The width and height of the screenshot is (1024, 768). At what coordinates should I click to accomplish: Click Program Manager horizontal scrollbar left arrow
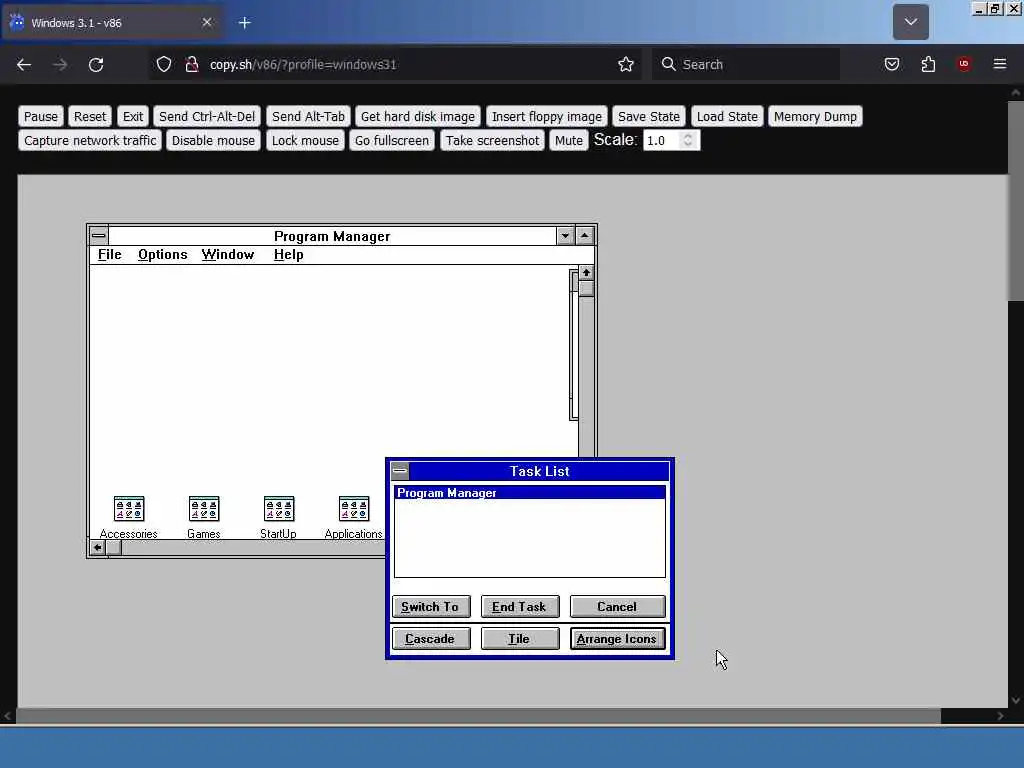coord(98,547)
